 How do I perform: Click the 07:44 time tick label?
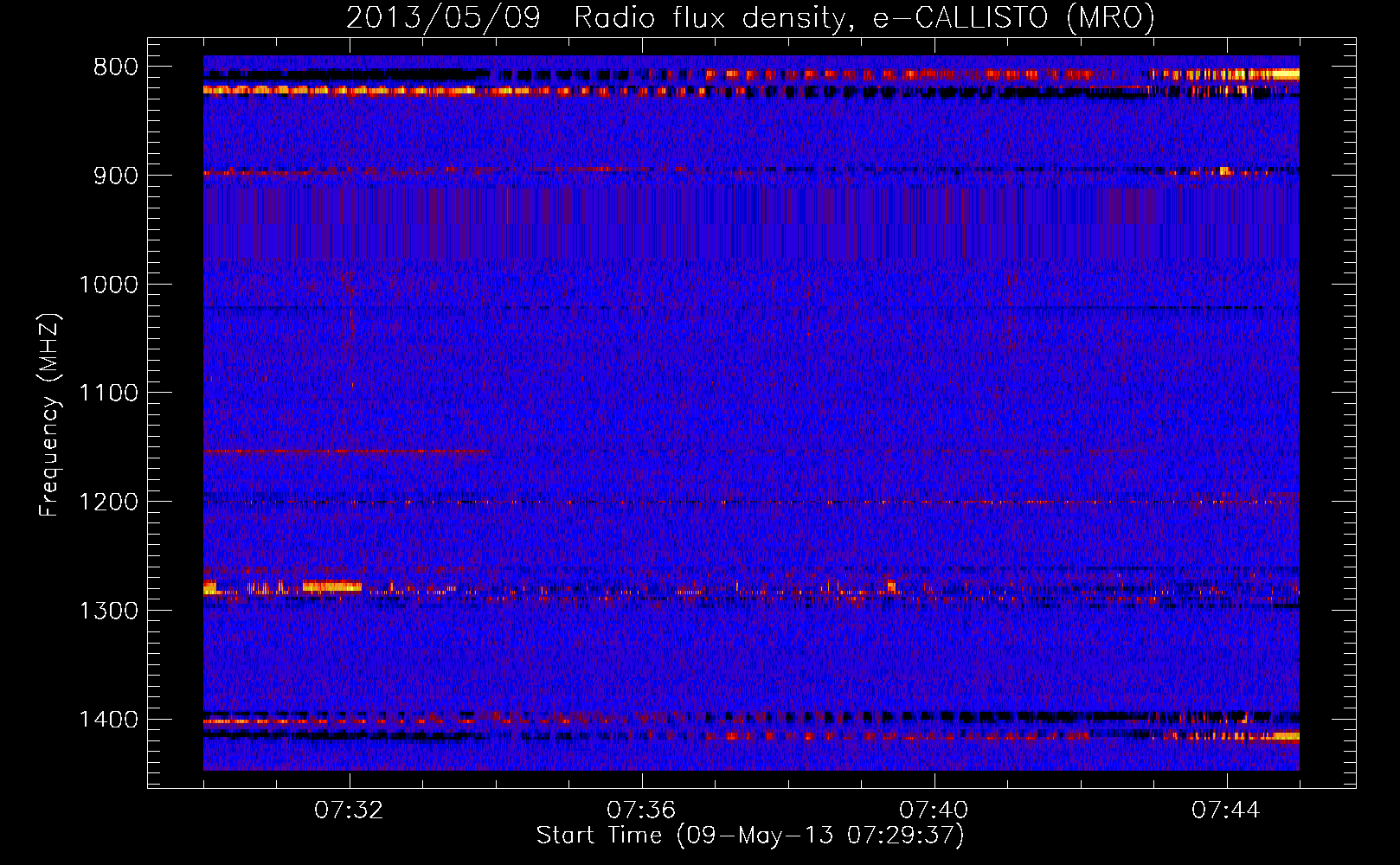1226,811
